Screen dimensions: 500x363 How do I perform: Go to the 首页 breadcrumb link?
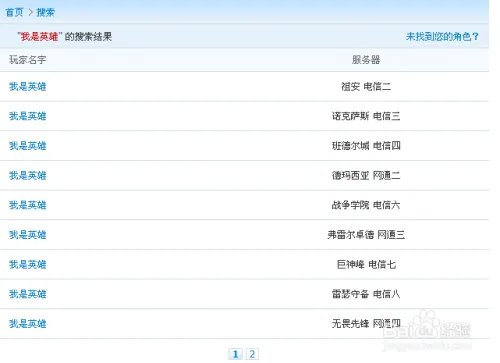[14, 12]
